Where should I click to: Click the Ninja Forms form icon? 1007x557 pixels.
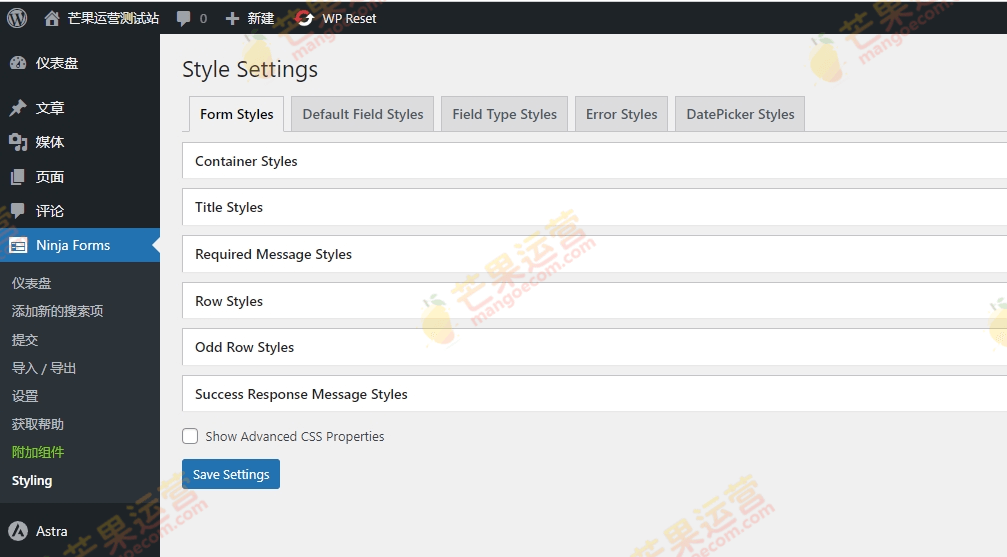pos(18,245)
